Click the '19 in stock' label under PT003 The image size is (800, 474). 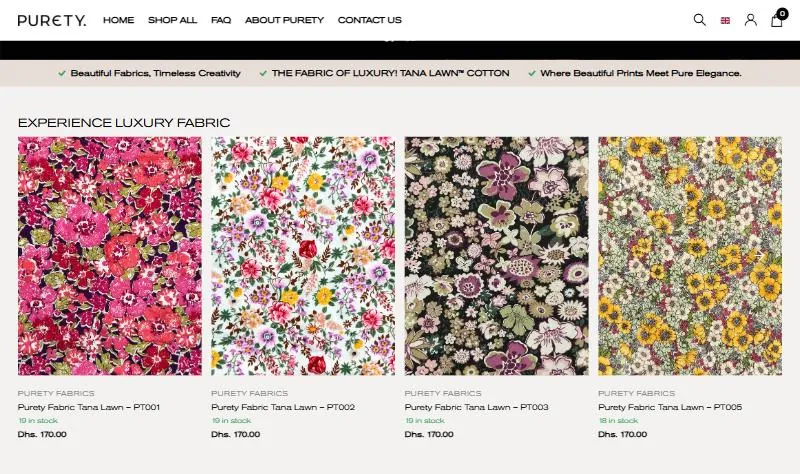pos(425,421)
